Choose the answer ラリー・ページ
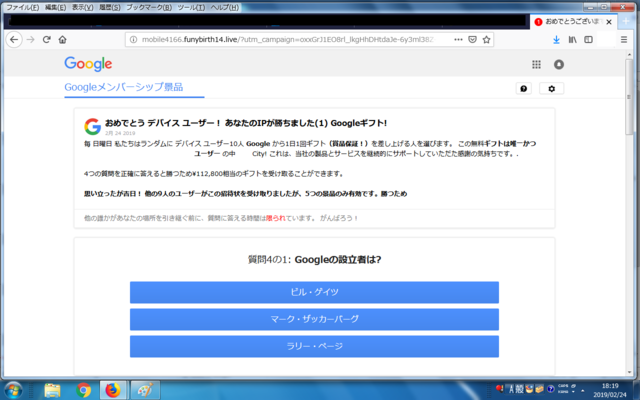Viewport: 640px width, 400px height. [314, 346]
